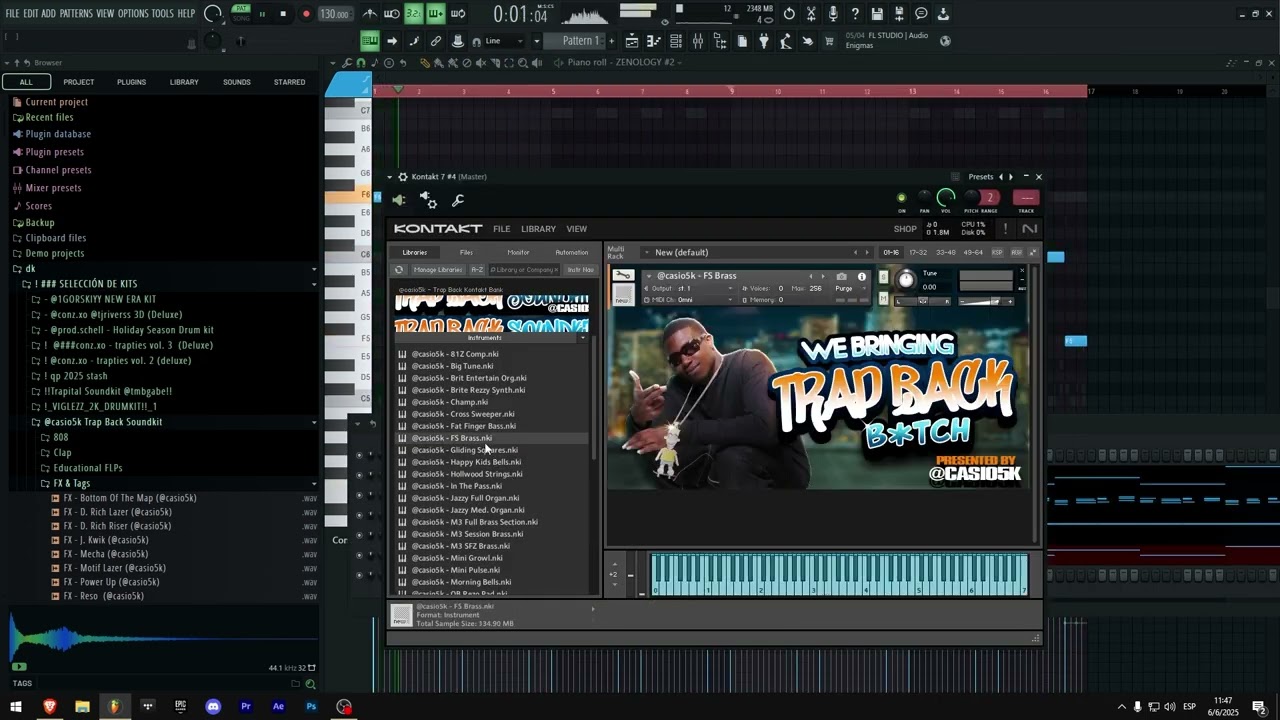
Task: Switch to PROJECT tab in Browser
Action: point(79,82)
